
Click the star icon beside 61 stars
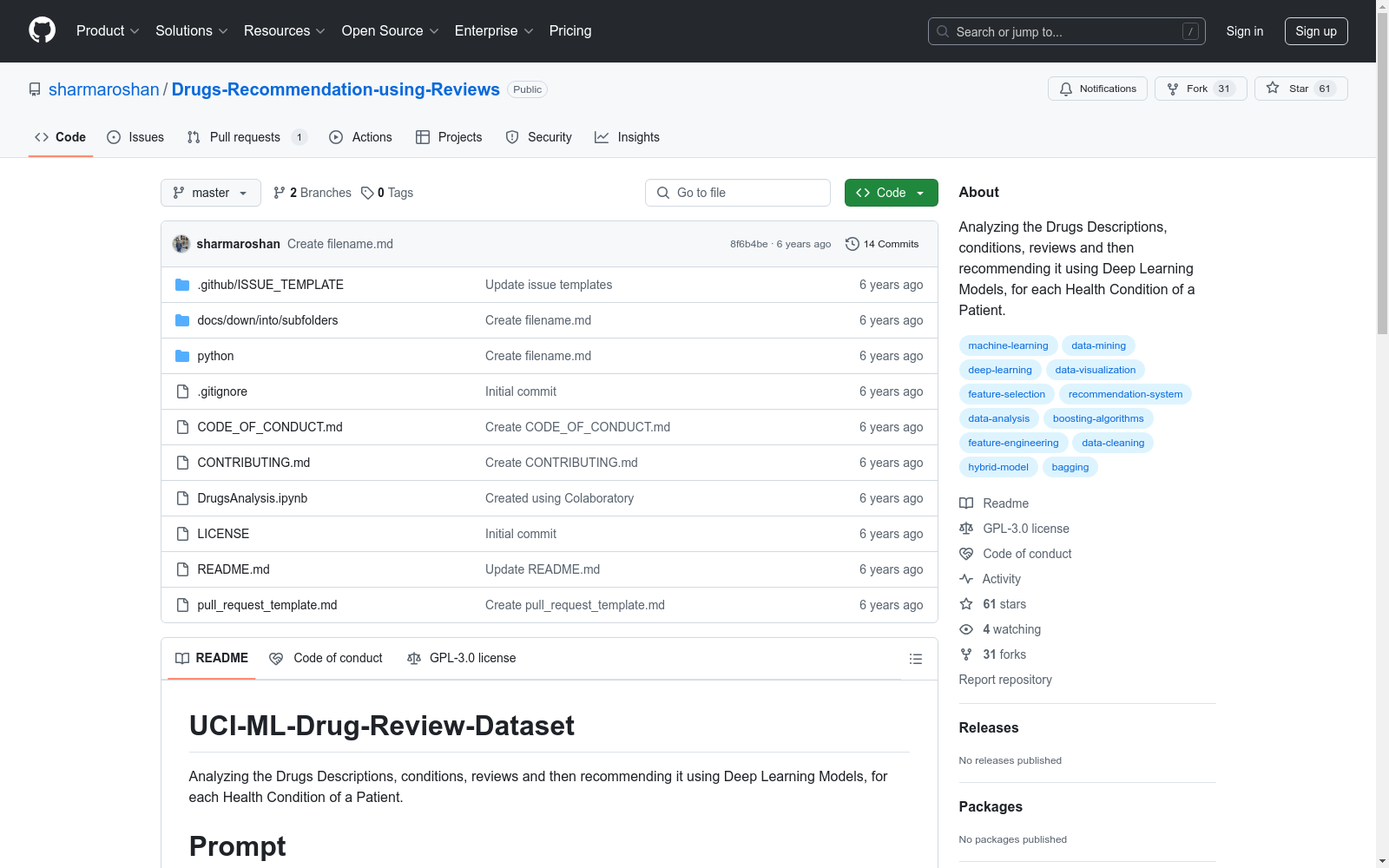click(966, 604)
